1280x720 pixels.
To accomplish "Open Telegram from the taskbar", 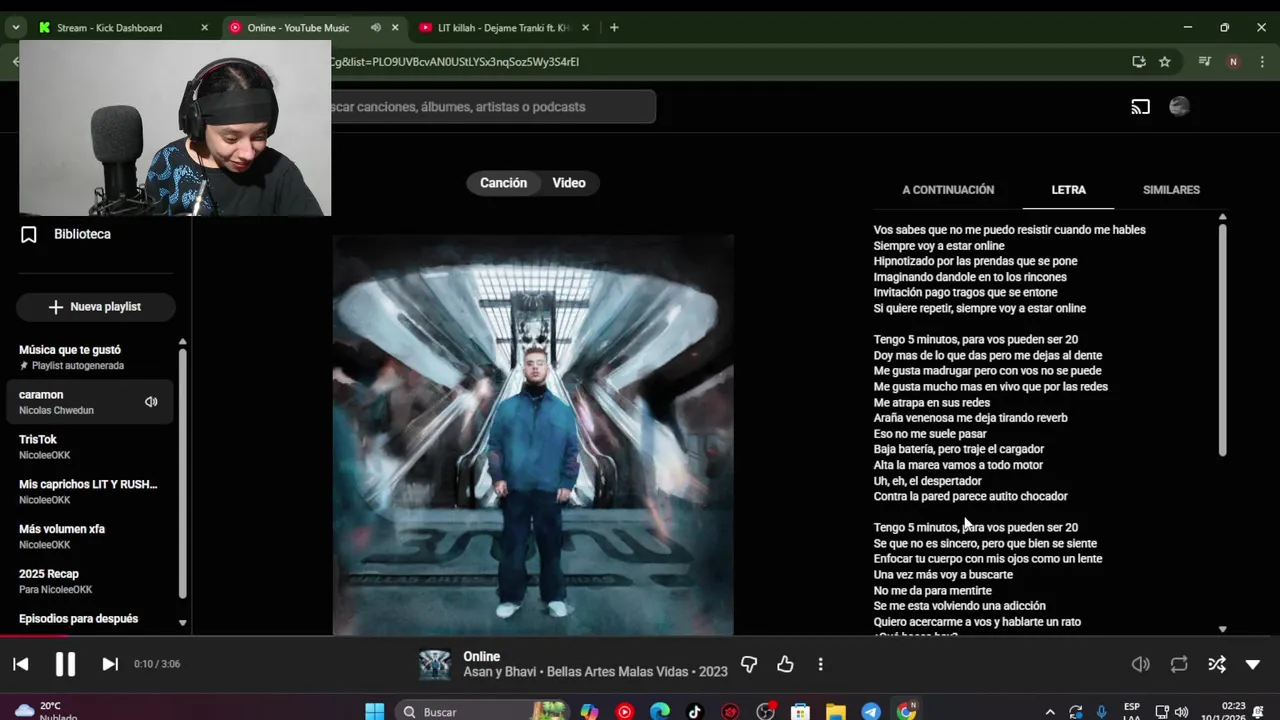I will tap(871, 712).
